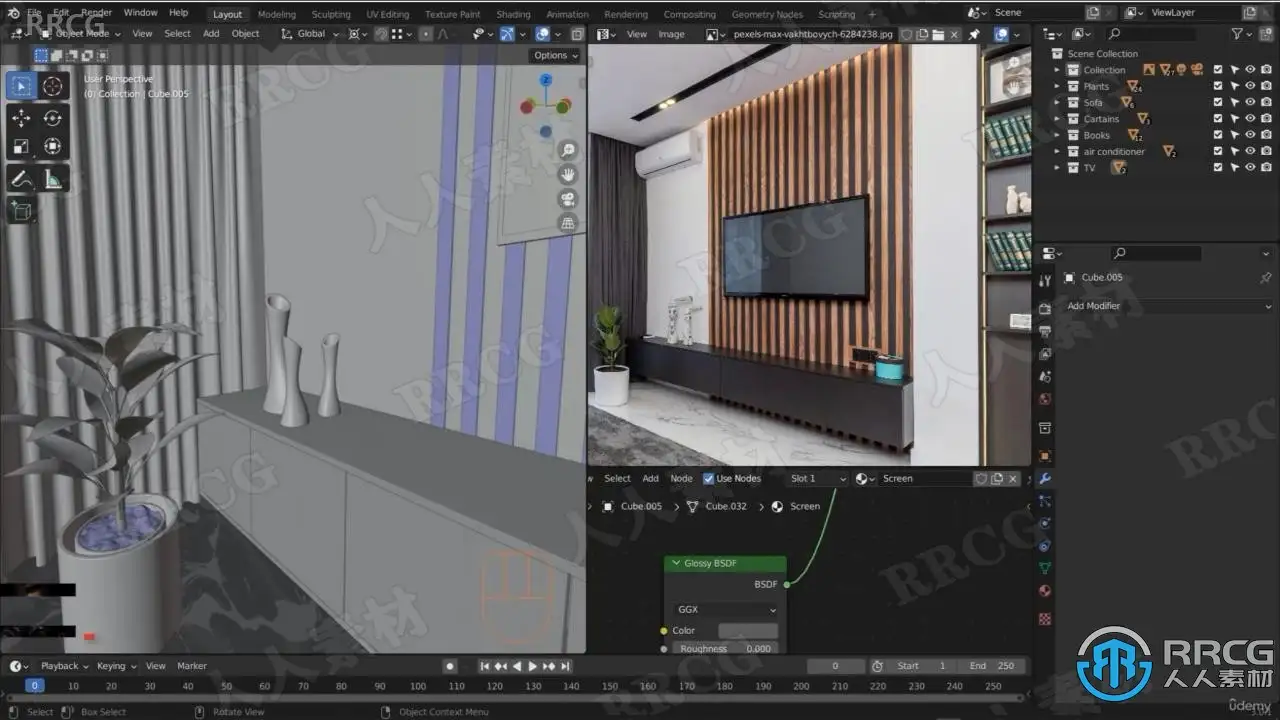
Task: Open the Add Modifier dropdown
Action: [1167, 306]
